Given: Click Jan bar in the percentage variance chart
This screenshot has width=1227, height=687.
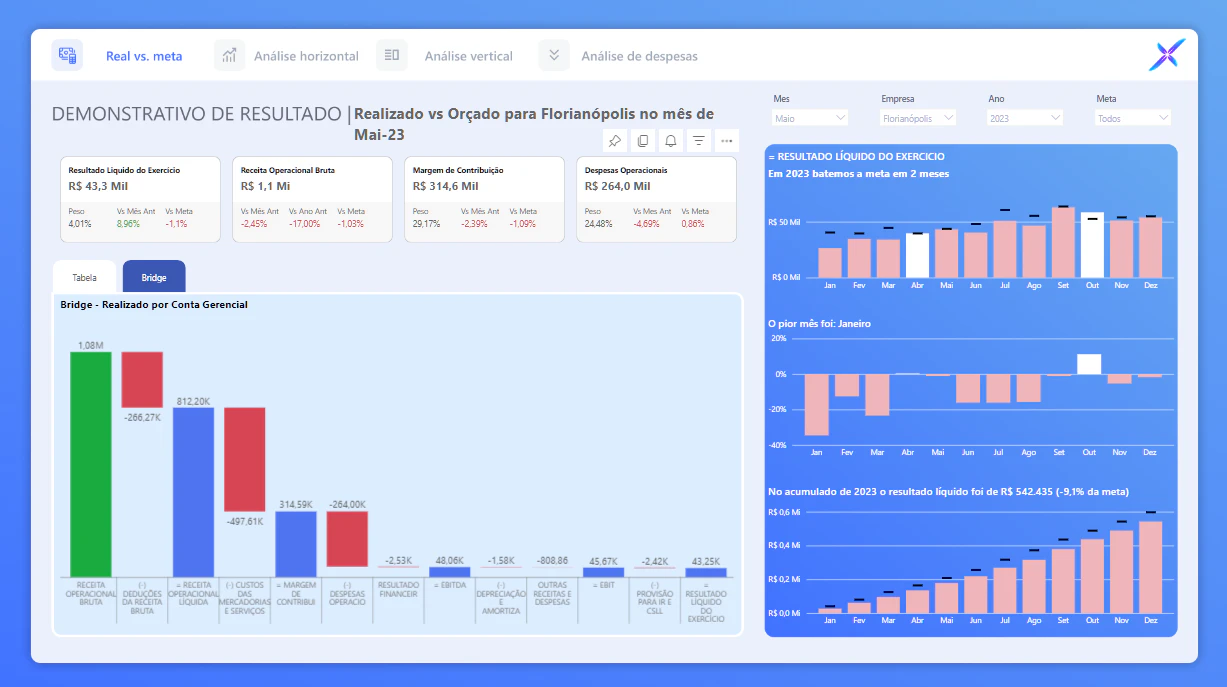Looking at the screenshot, I should [x=817, y=404].
